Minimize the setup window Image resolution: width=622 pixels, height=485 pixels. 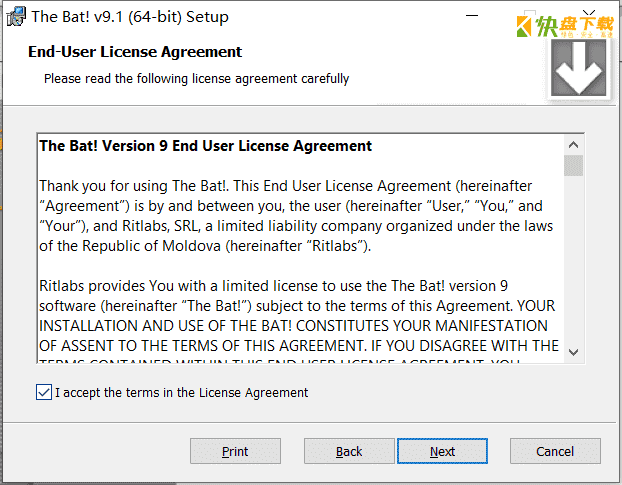tap(472, 16)
